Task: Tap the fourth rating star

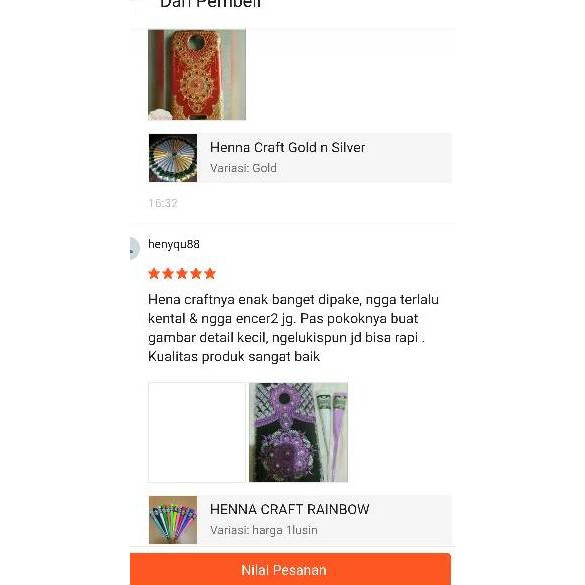Action: (196, 274)
